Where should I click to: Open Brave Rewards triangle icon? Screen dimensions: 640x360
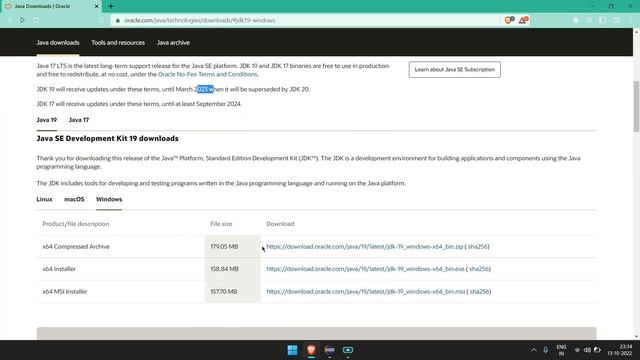tap(523, 20)
